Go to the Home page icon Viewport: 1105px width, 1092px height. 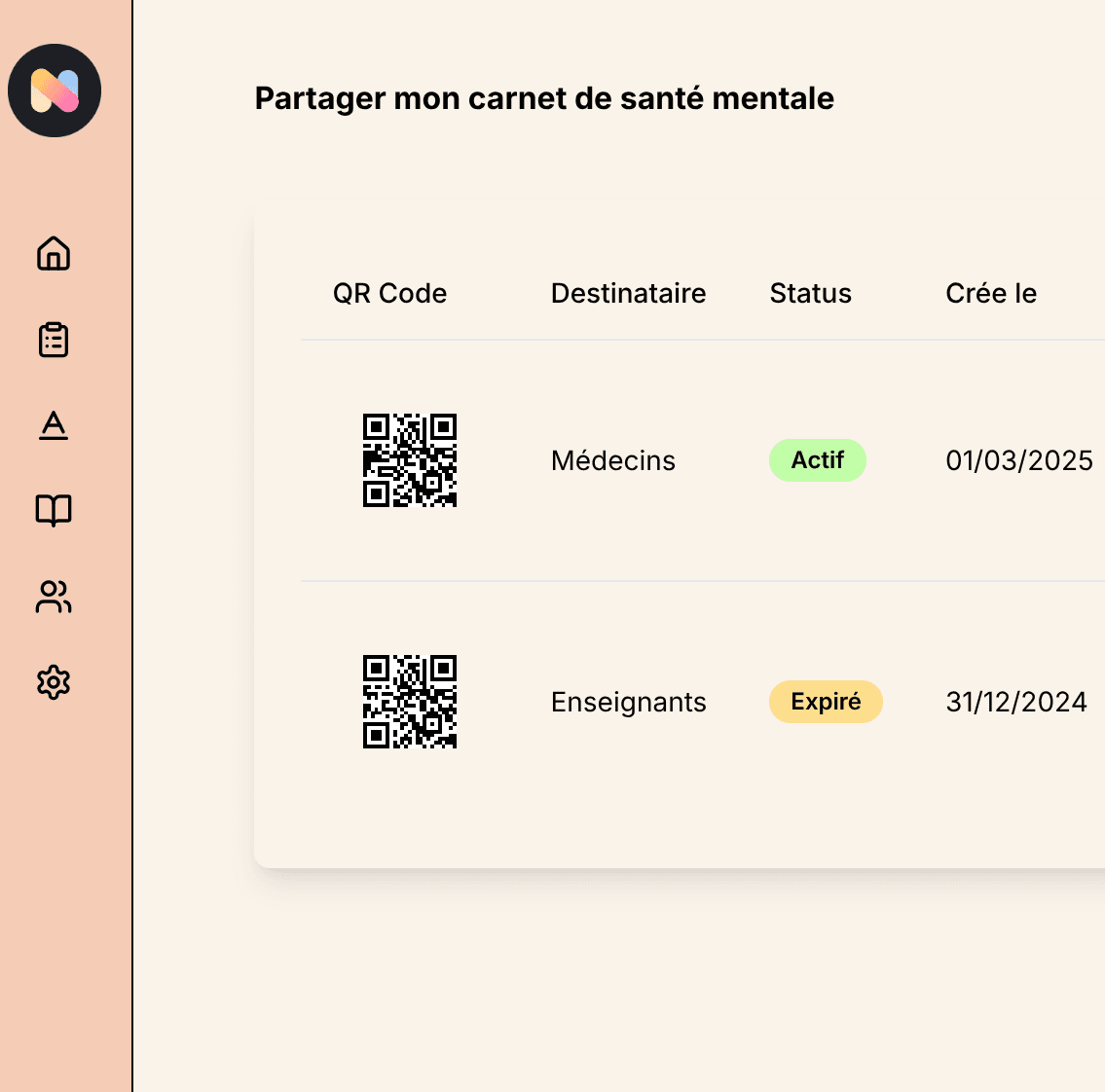54,254
